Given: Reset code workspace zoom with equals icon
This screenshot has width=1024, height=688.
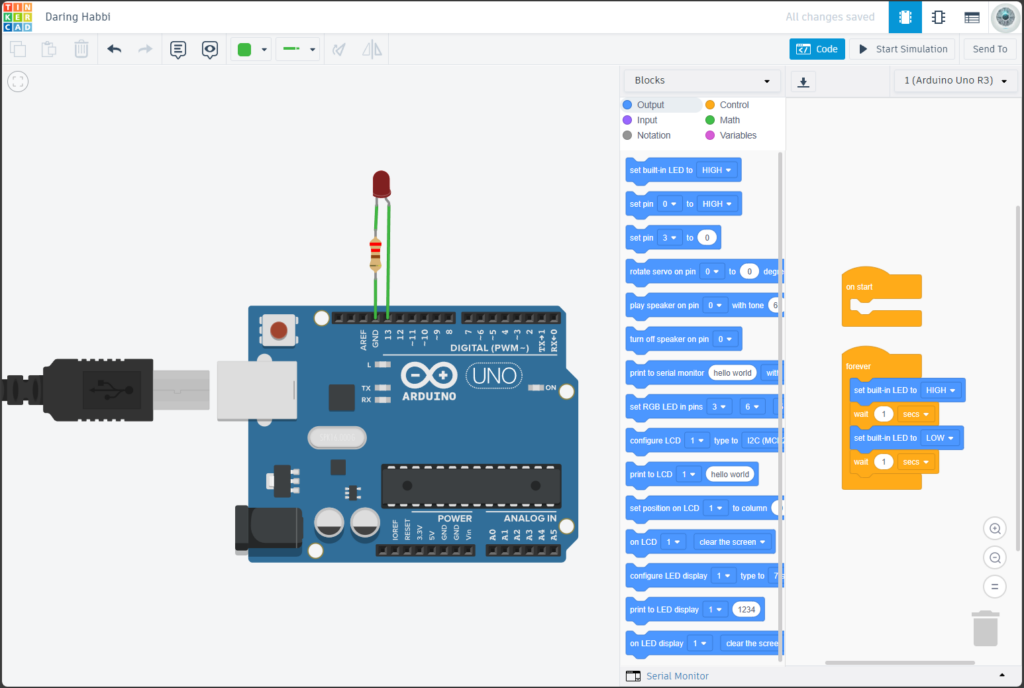Looking at the screenshot, I should click(995, 586).
